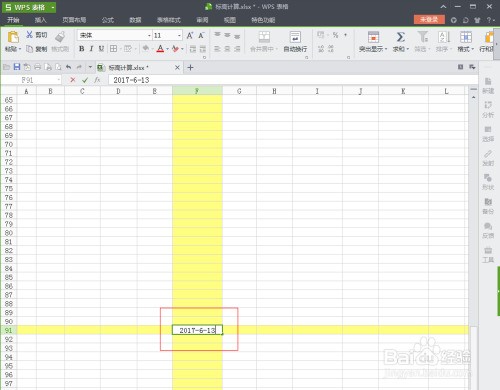
Task: Open the quick access toolbar dropdown
Action: (x=90, y=67)
